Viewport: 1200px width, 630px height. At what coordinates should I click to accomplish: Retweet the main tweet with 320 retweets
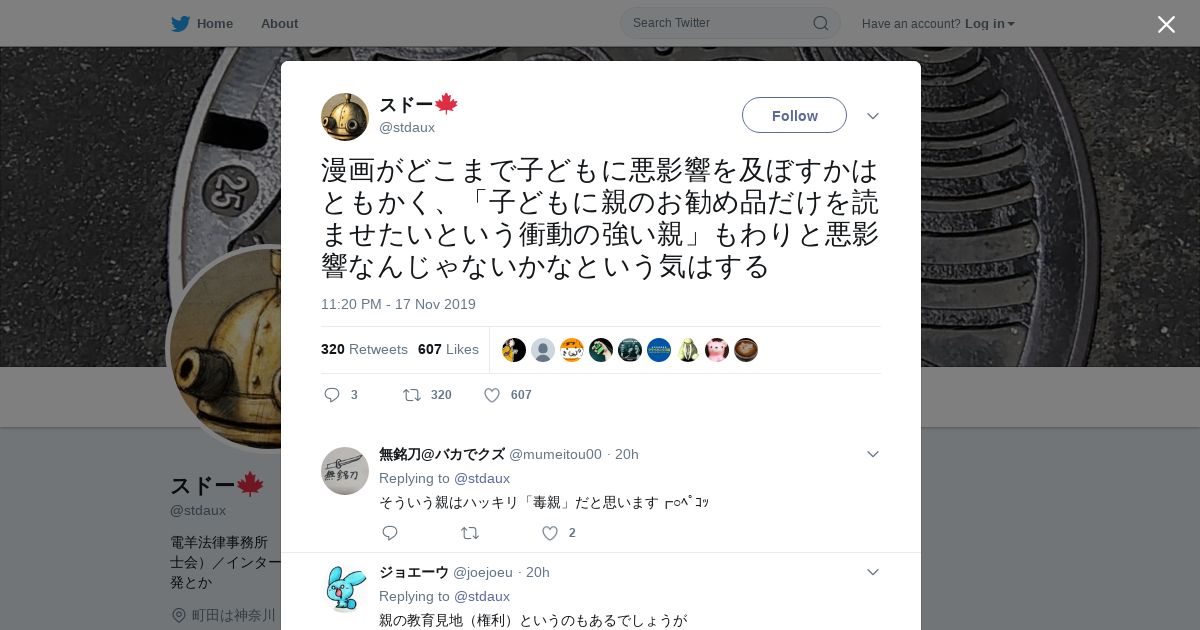click(411, 395)
